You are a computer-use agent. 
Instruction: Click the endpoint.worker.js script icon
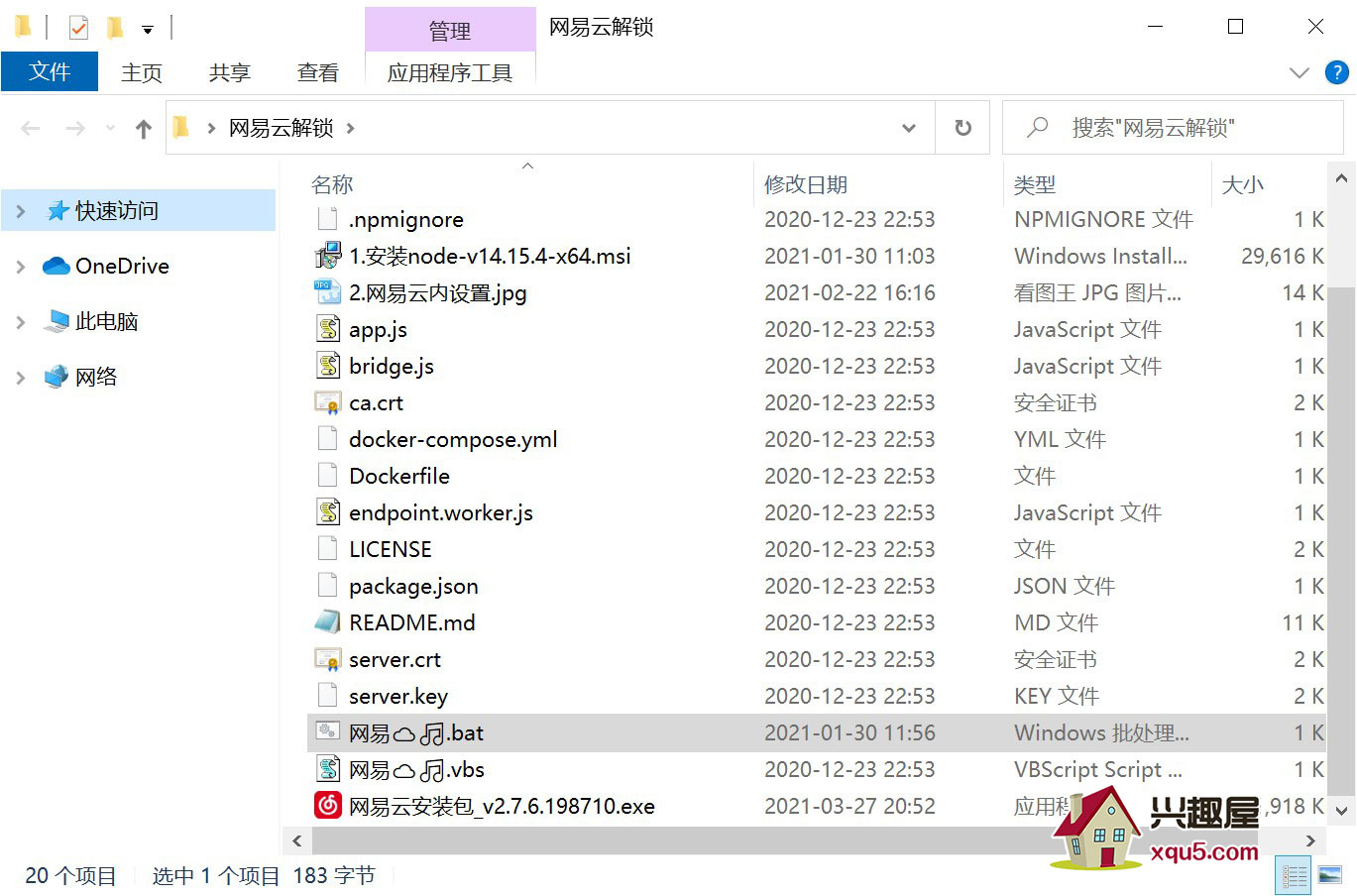coord(328,512)
